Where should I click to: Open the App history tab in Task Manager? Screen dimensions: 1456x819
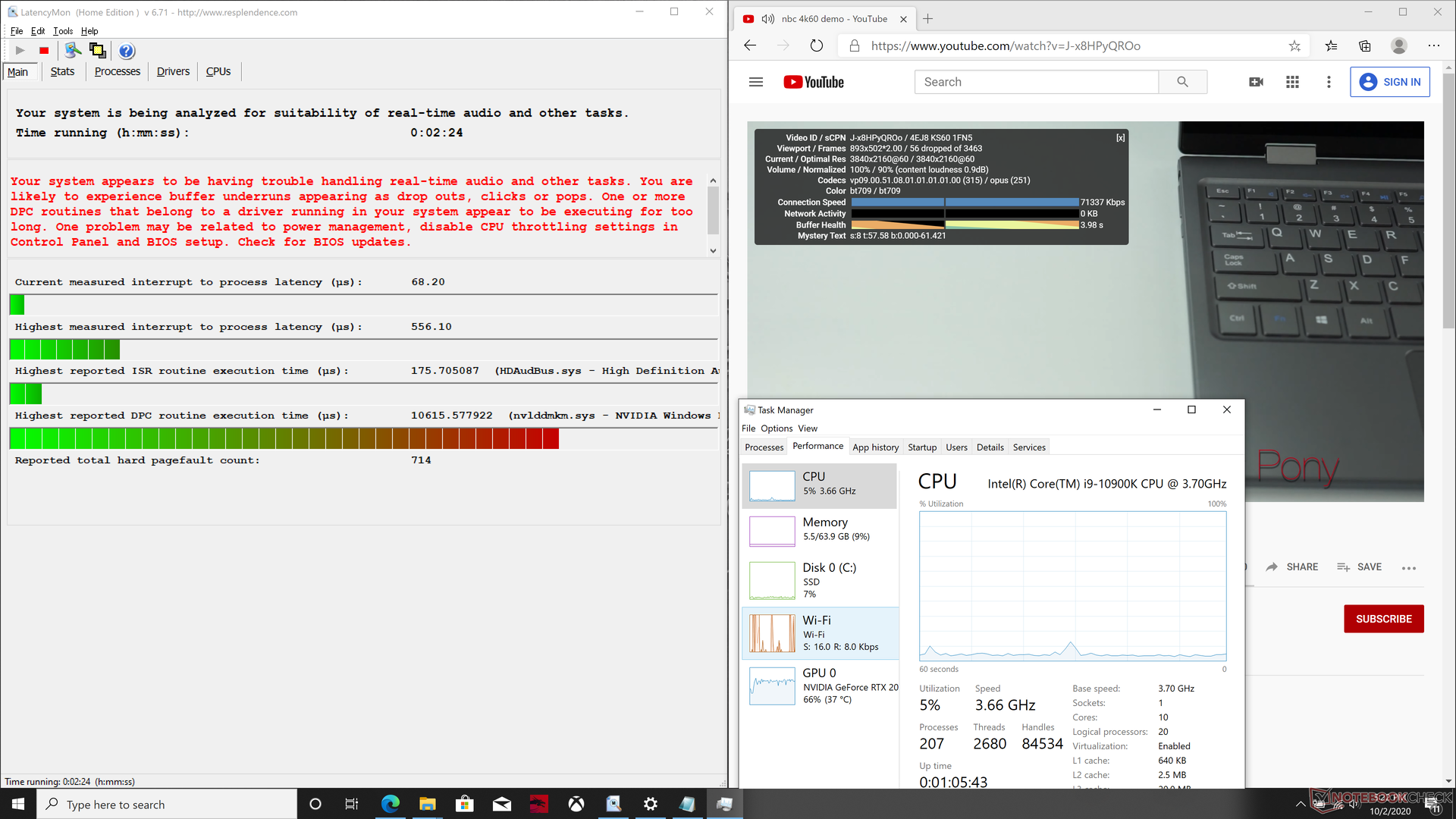[875, 447]
